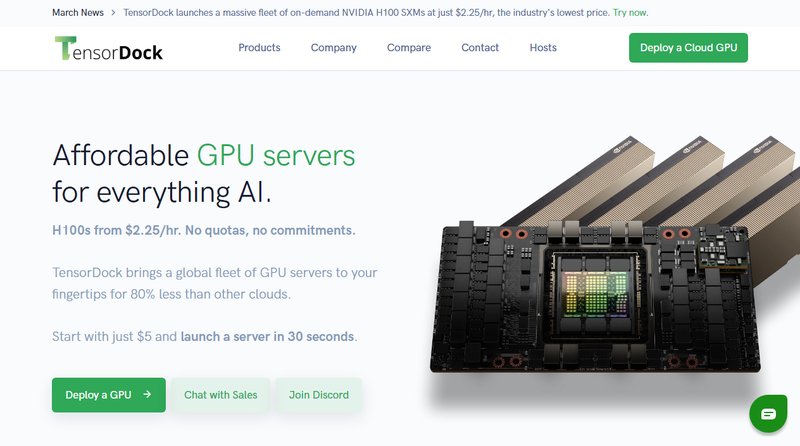Image resolution: width=800 pixels, height=446 pixels.
Task: Click the bold launch a server in 30 seconds text
Action: 267,337
